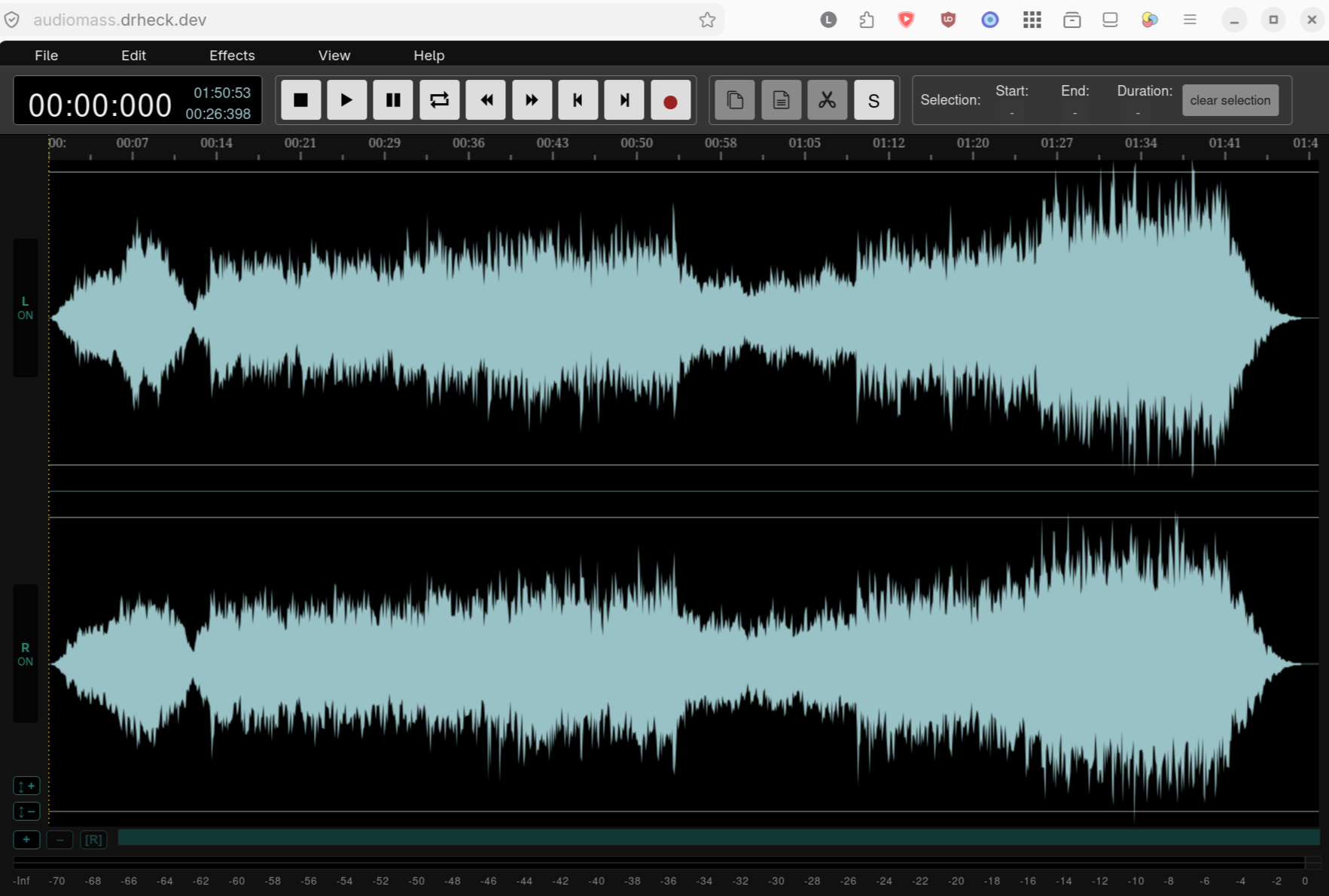Viewport: 1329px width, 896px height.
Task: Zoom in horizontally with plus button
Action: coord(26,840)
